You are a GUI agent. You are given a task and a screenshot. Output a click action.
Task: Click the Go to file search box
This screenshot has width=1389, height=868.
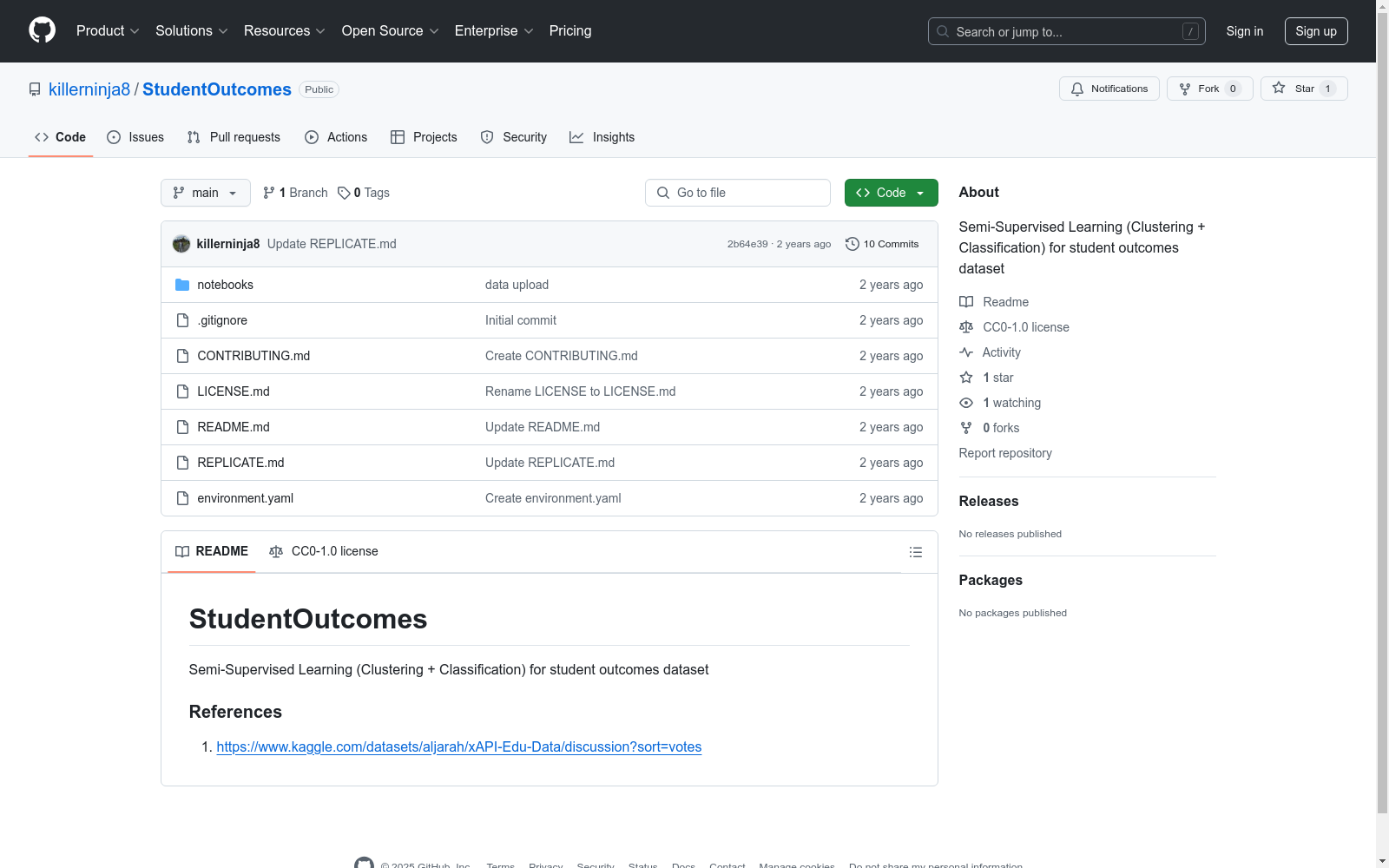[x=738, y=193]
